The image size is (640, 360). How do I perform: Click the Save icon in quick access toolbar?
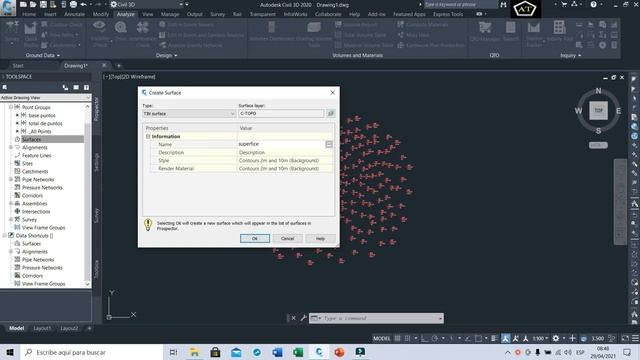click(43, 4)
